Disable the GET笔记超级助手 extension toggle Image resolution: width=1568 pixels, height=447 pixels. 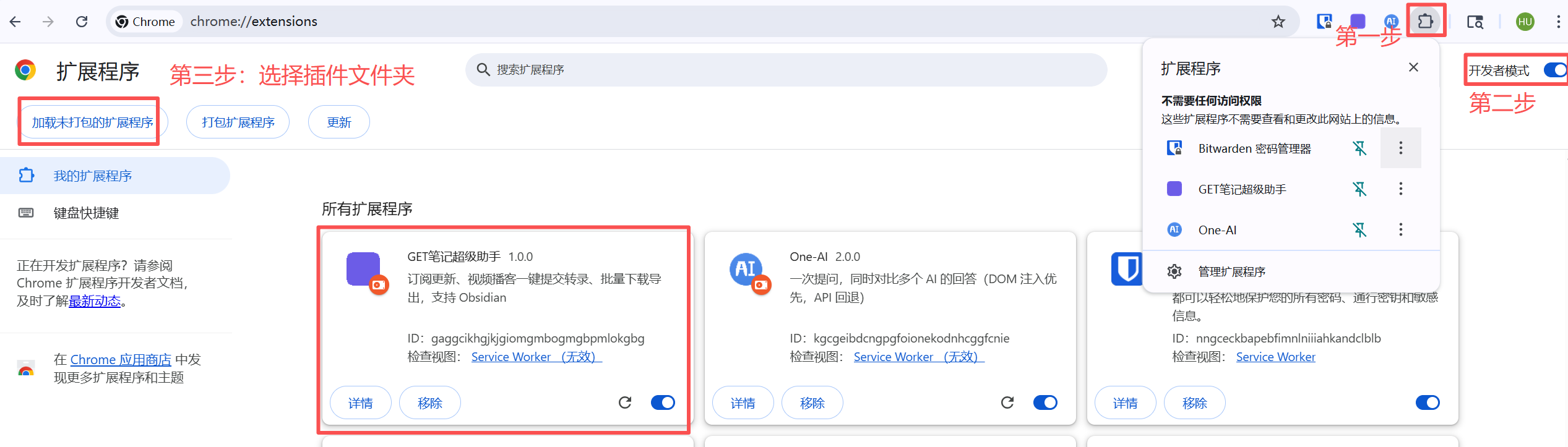click(x=663, y=402)
